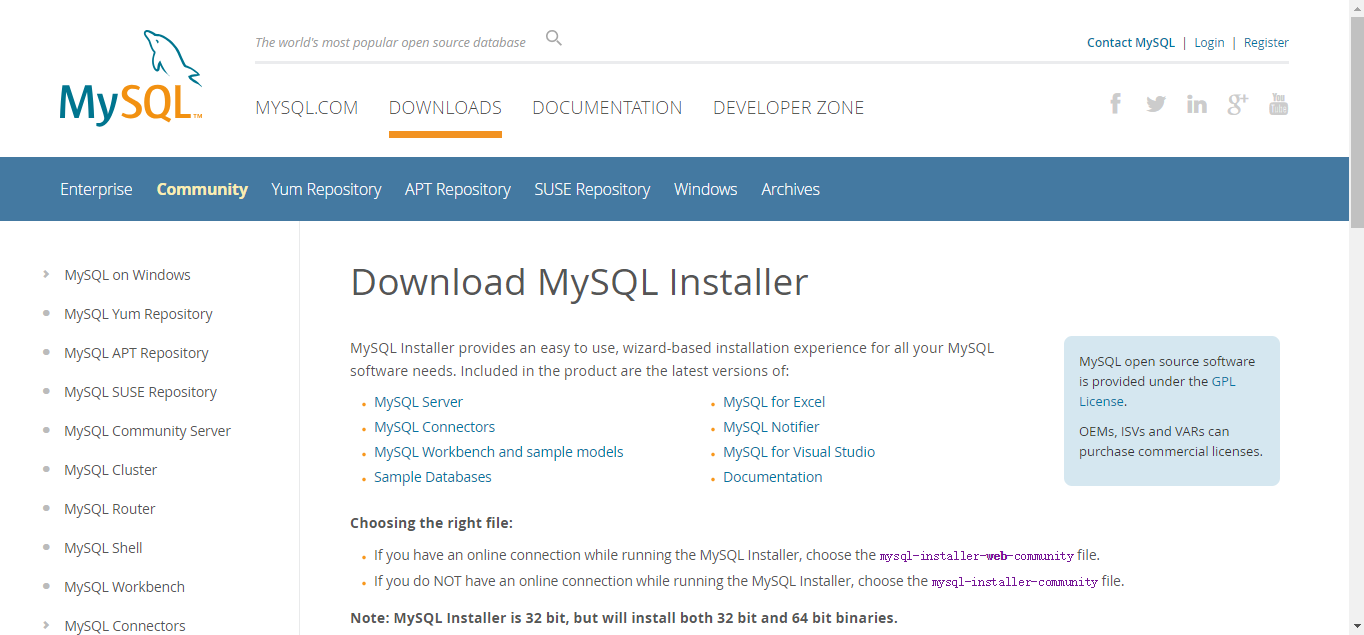
Task: Click MySQL for Visual Studio link
Action: point(799,452)
